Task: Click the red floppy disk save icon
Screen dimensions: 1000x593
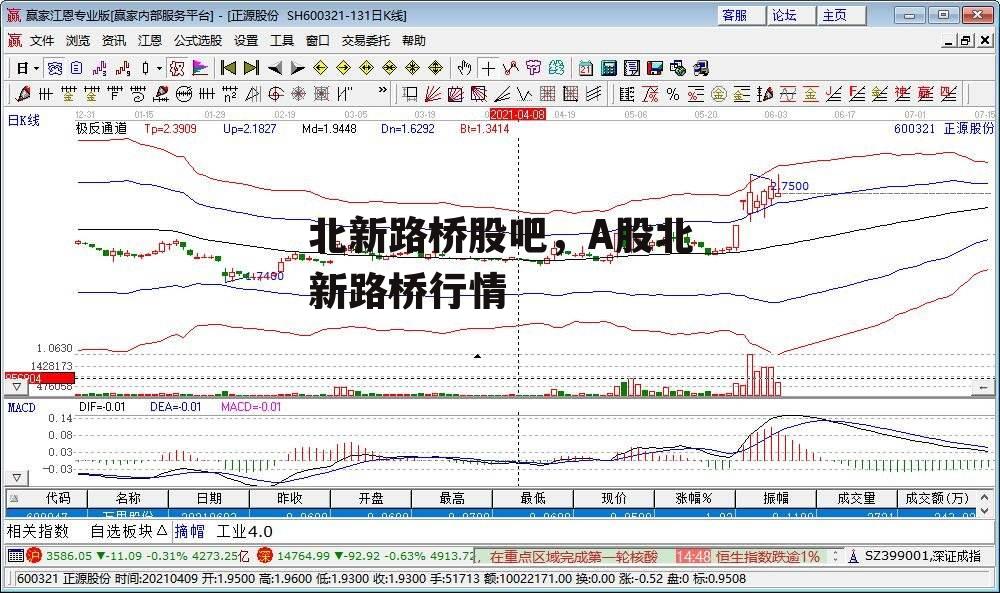Action: tap(655, 68)
